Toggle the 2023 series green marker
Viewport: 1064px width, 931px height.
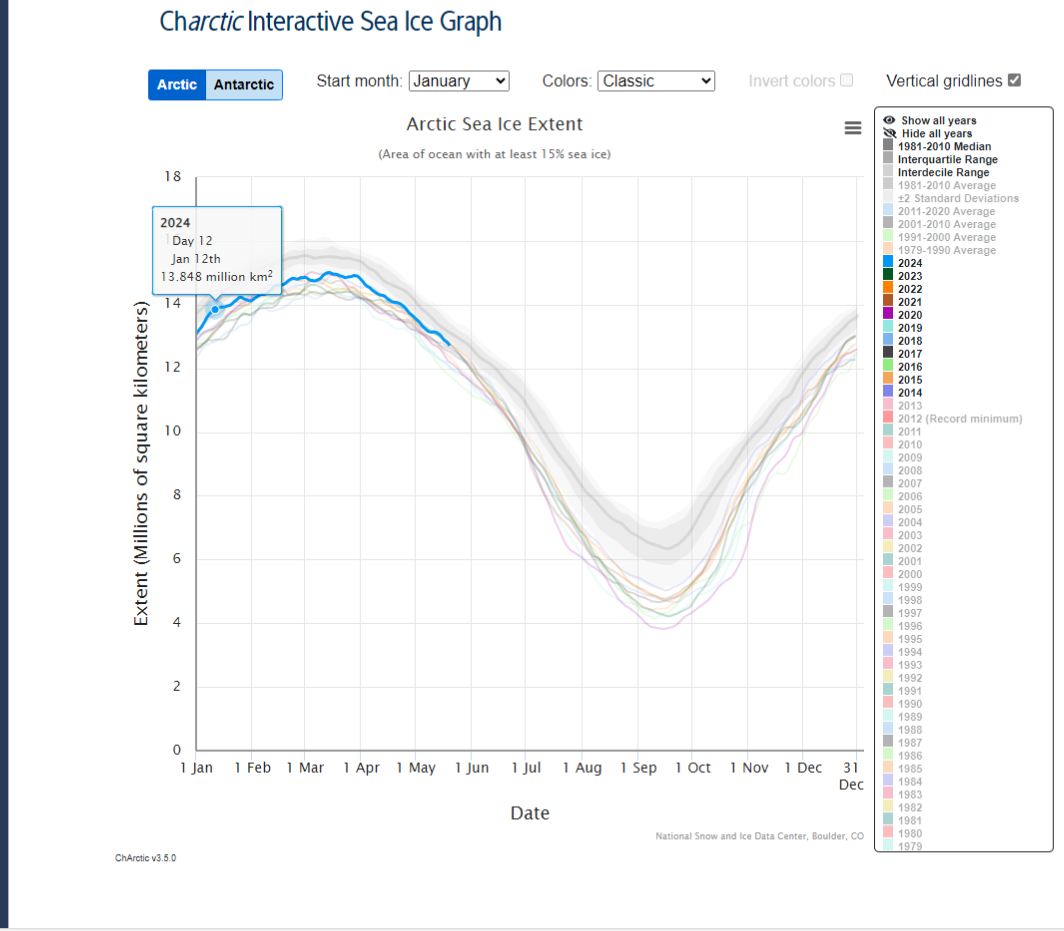888,276
